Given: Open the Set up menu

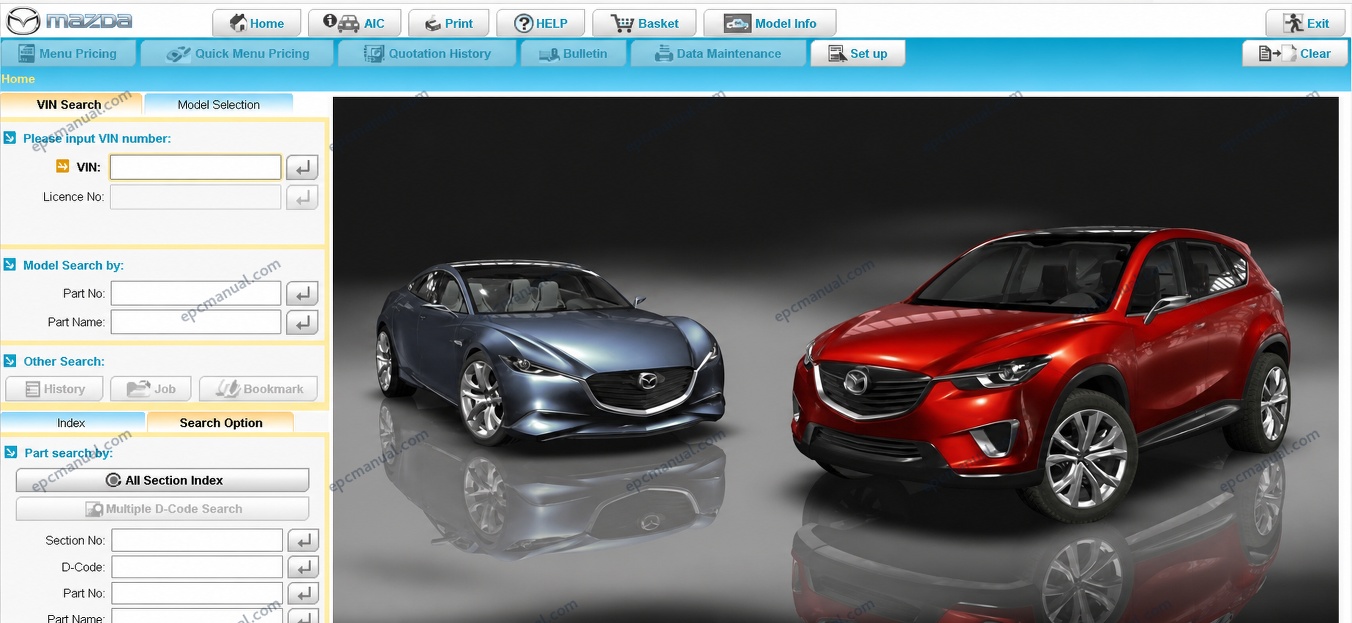Looking at the screenshot, I should pos(857,54).
